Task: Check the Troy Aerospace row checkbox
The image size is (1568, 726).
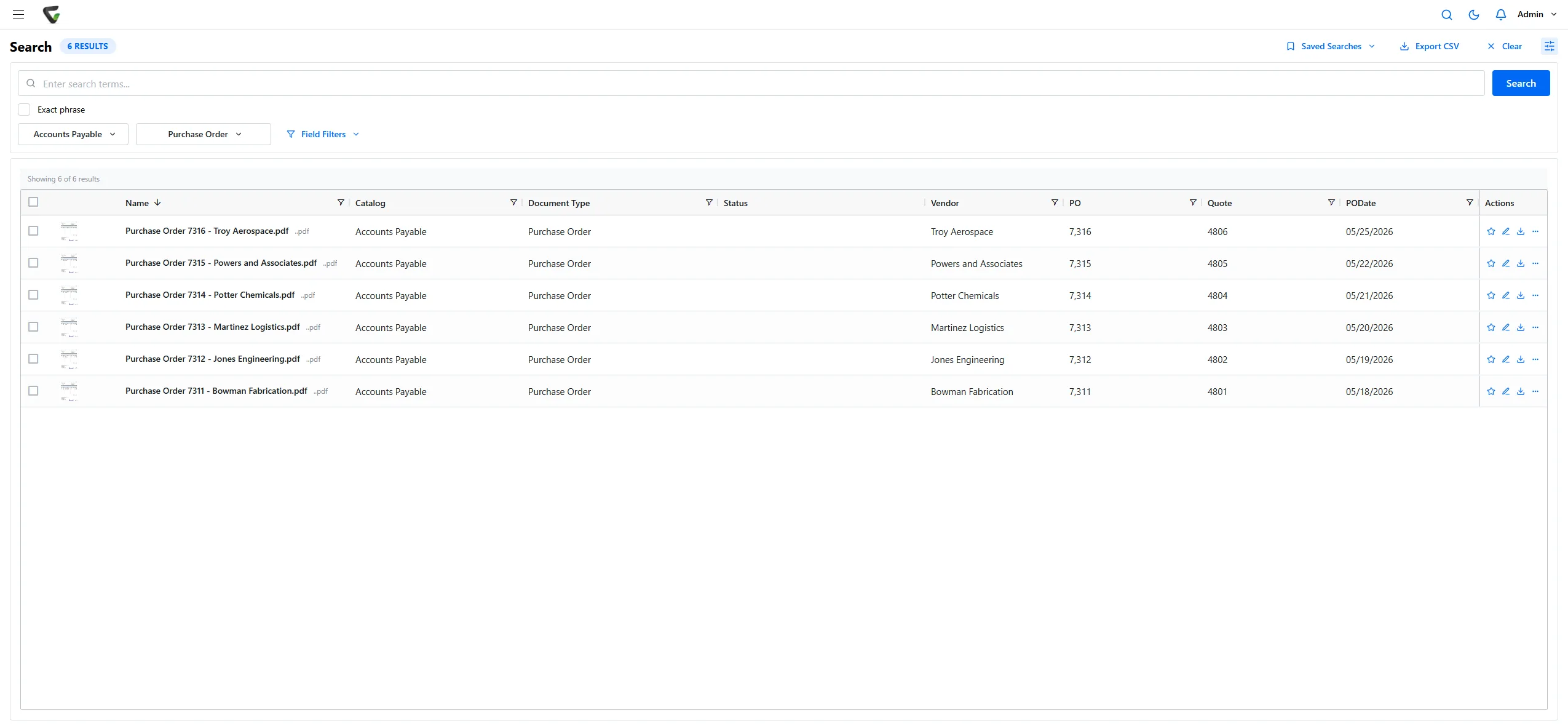Action: coord(33,231)
